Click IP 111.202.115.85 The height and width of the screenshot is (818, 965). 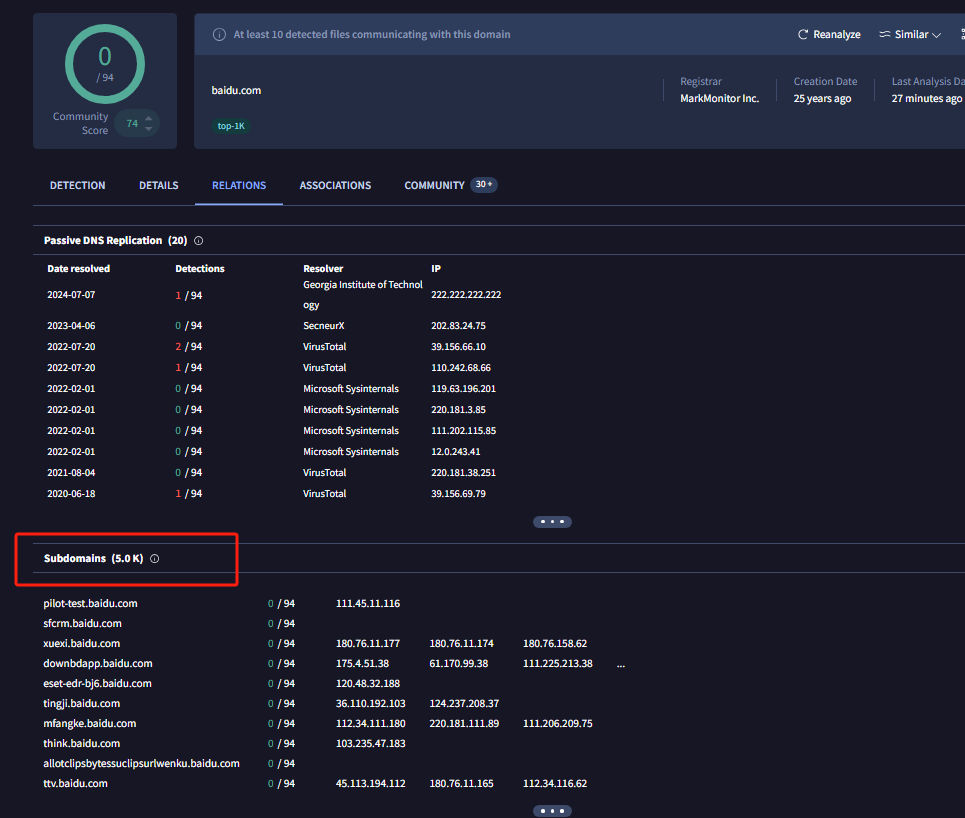pos(463,430)
